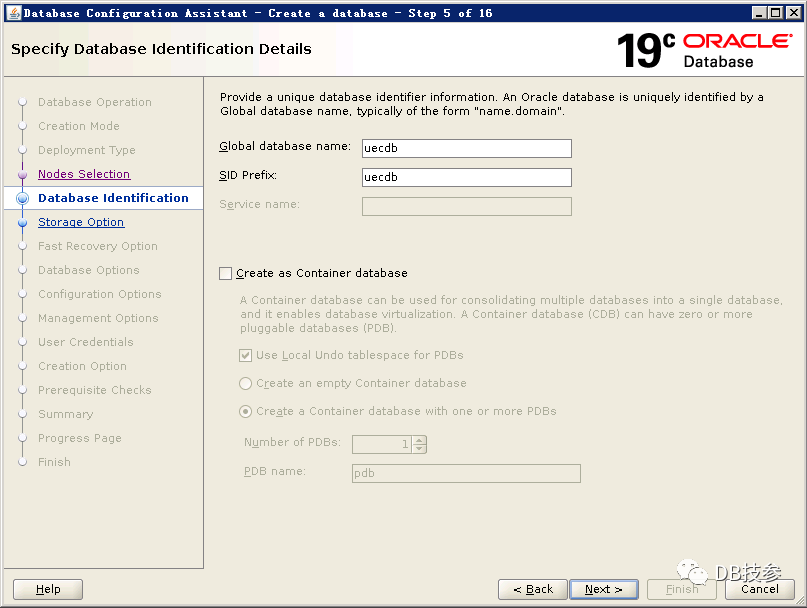The image size is (807, 608).
Task: Decrease the Number of PDBs value
Action: (x=420, y=448)
